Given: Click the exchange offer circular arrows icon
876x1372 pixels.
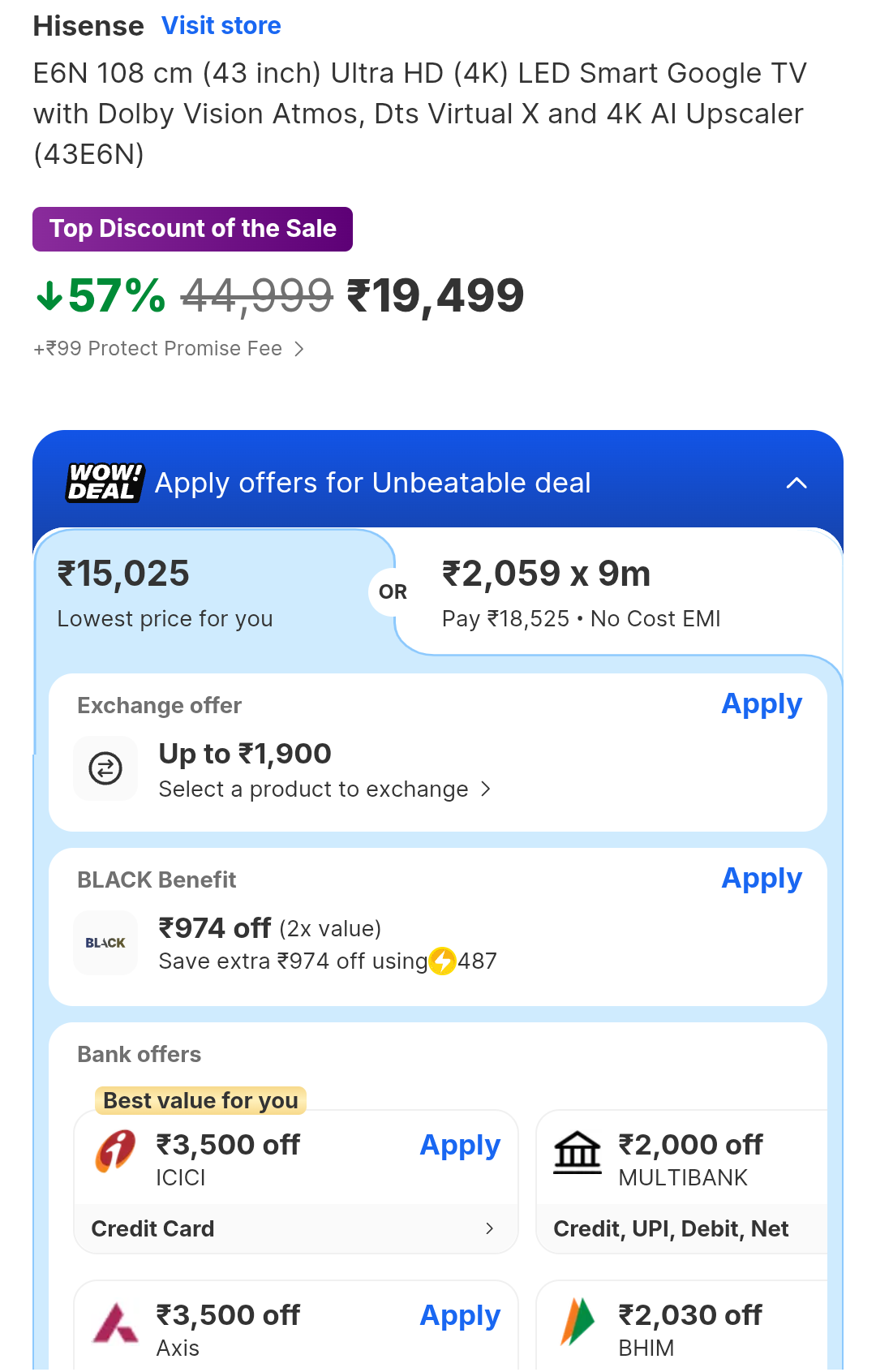Looking at the screenshot, I should [105, 768].
